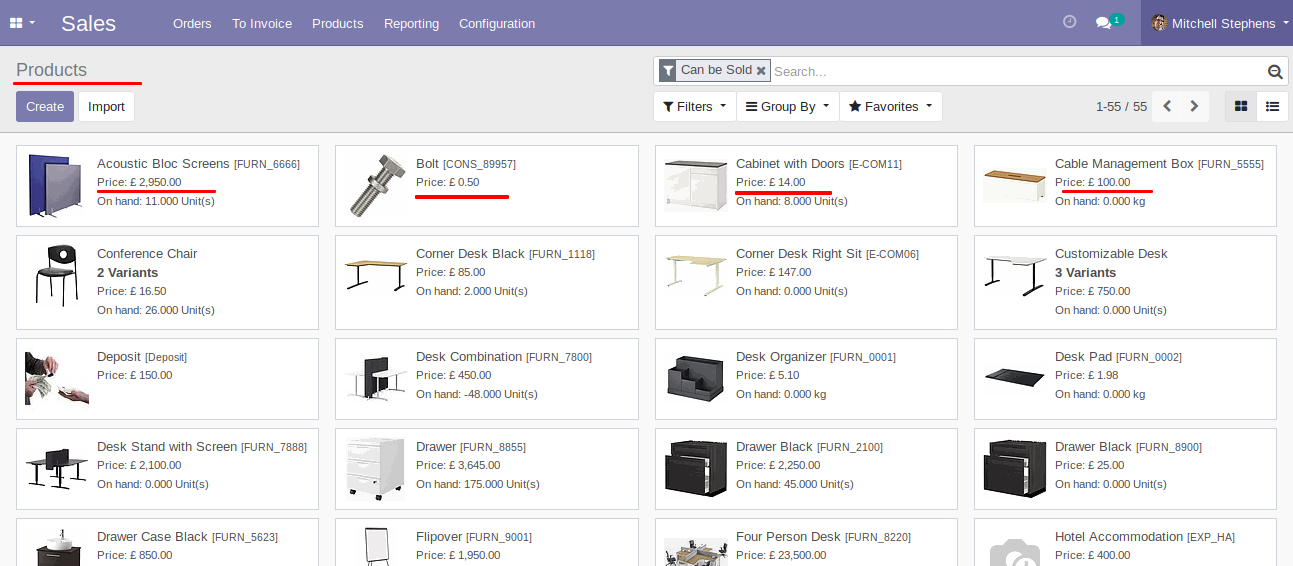Viewport: 1293px width, 566px height.
Task: Select the Drawer Case Black title
Action: click(x=152, y=537)
